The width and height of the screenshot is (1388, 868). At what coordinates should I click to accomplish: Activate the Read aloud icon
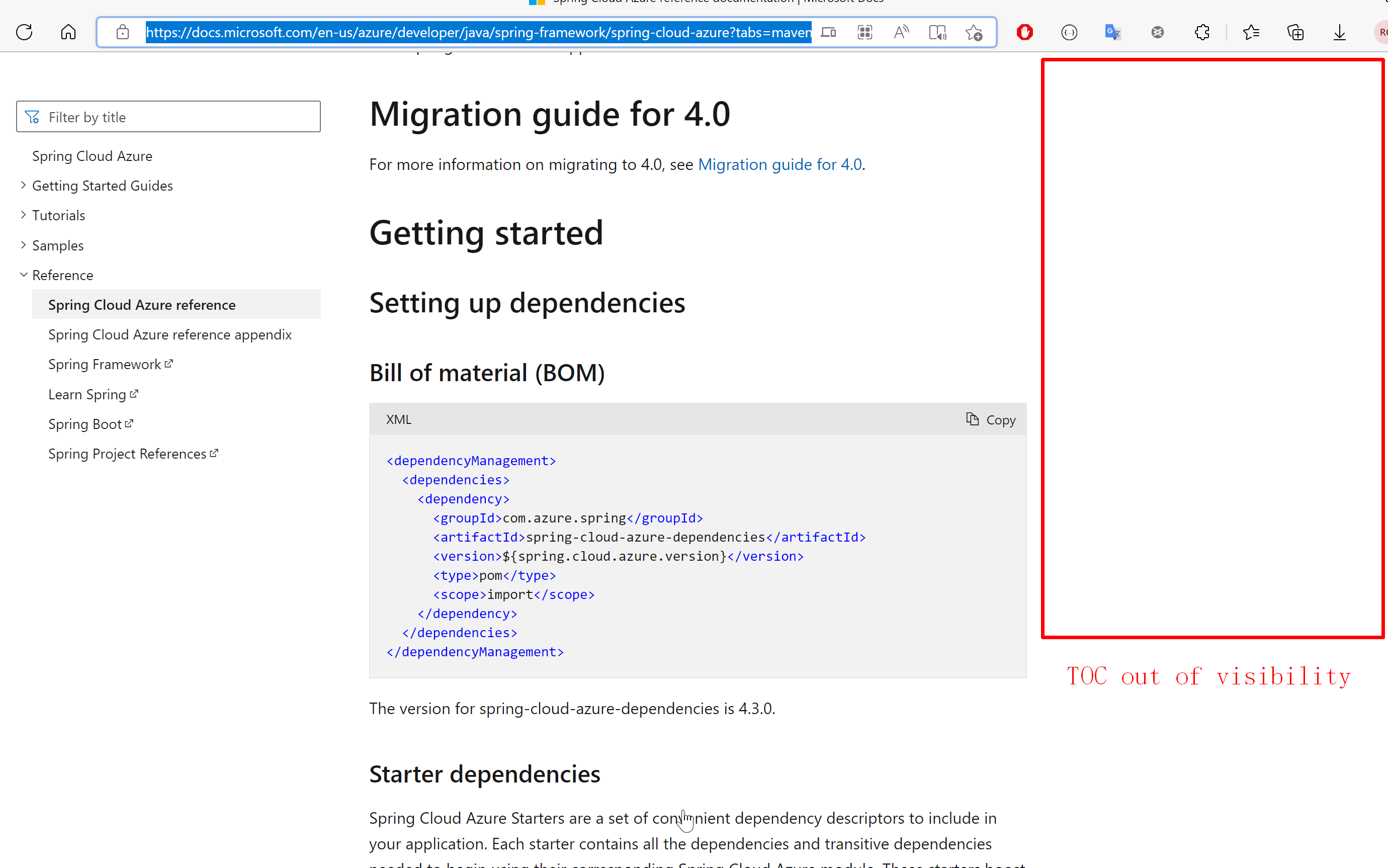coord(901,32)
